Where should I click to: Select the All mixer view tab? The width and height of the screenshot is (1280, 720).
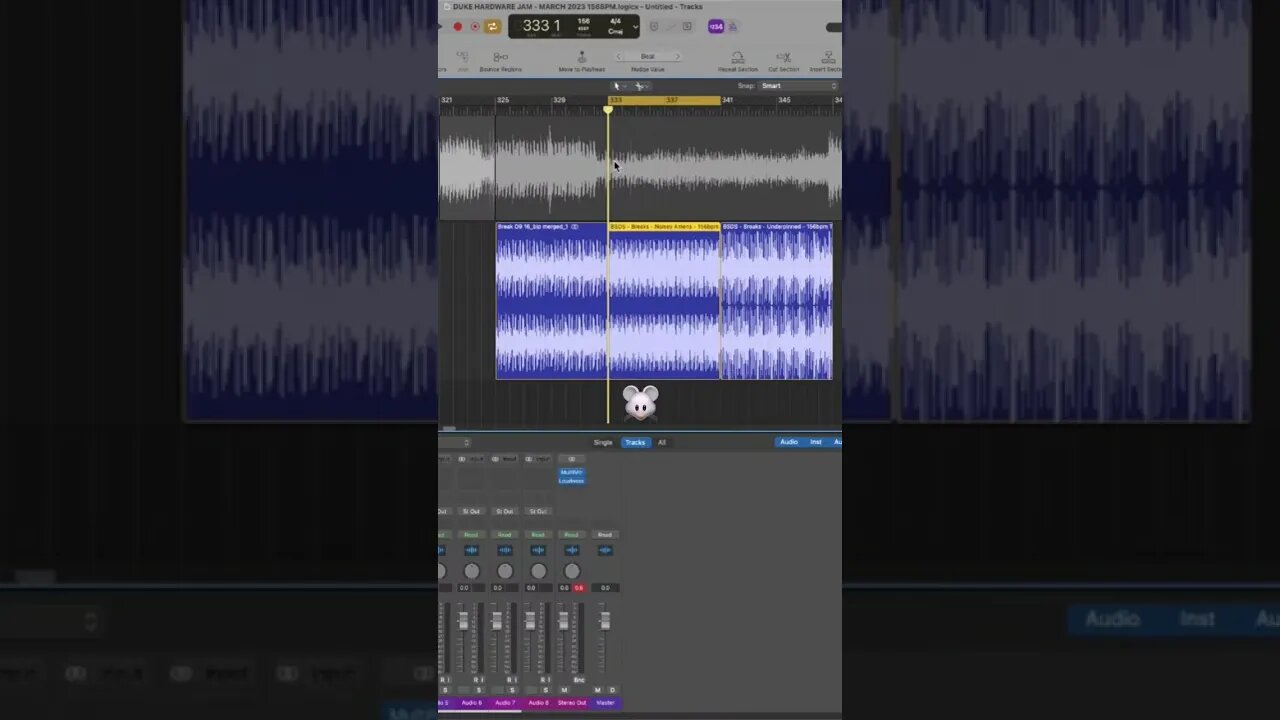tap(661, 442)
